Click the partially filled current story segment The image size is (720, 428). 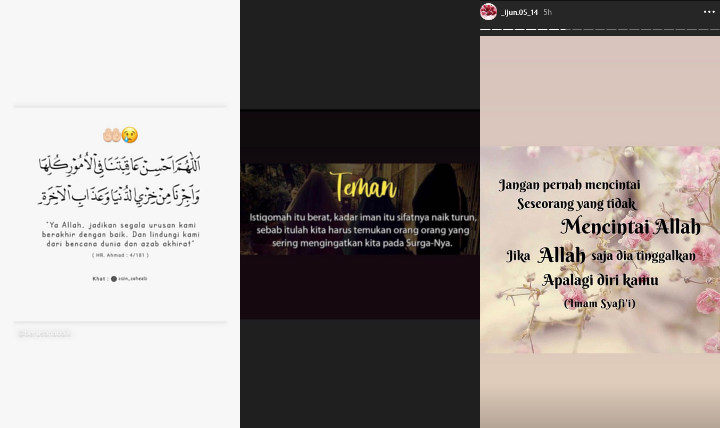[x=565, y=29]
